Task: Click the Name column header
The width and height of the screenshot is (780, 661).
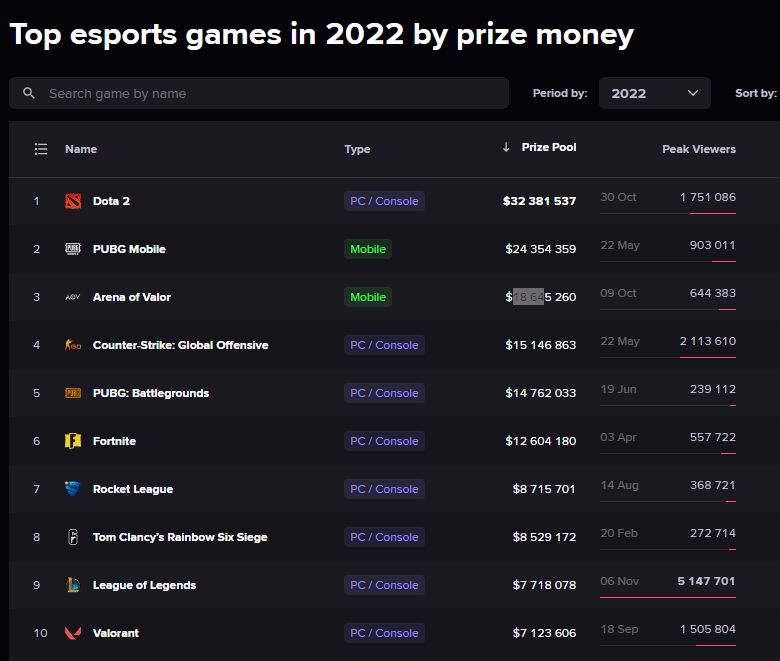Action: tap(81, 149)
